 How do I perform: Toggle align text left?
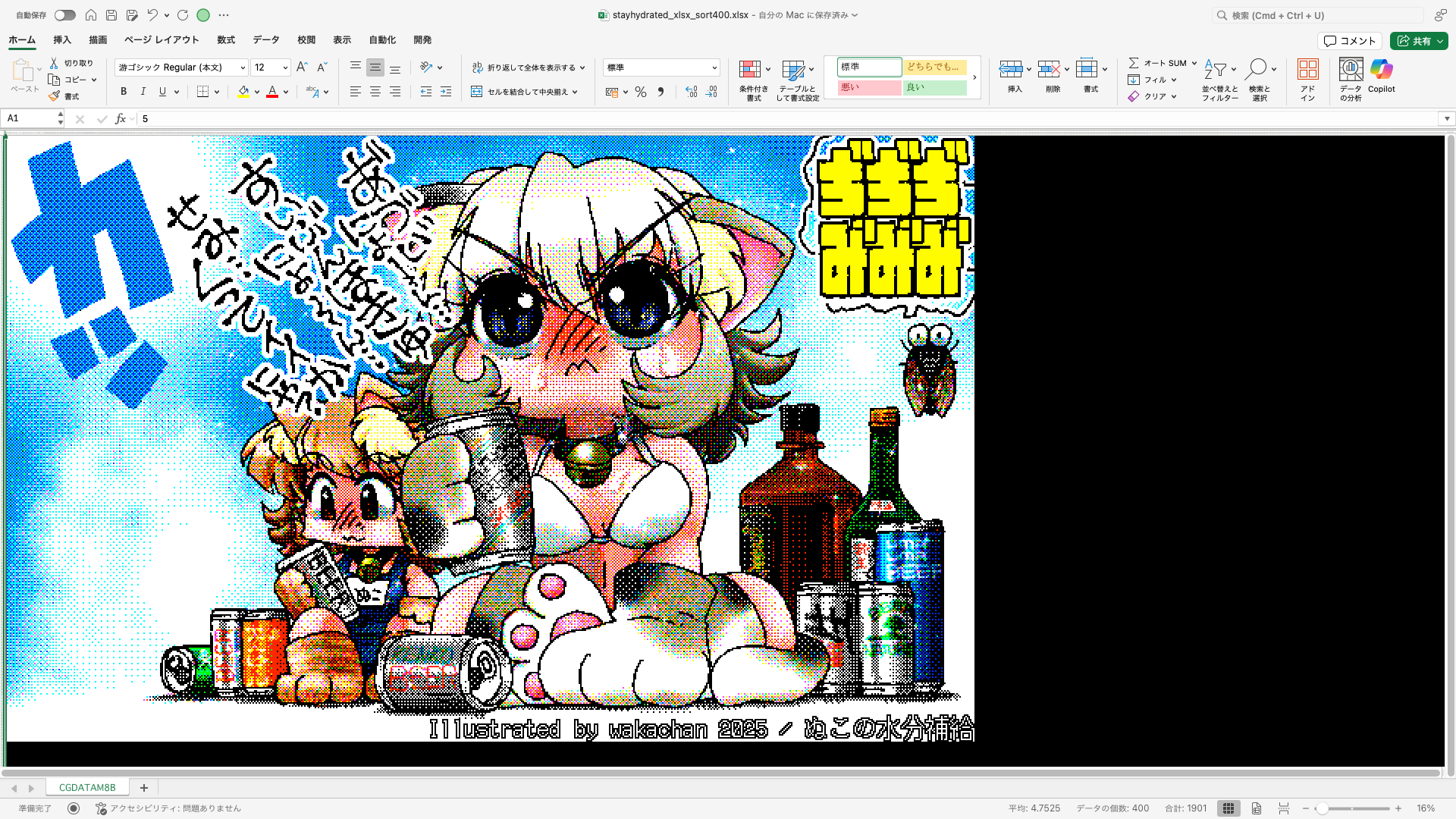[356, 92]
